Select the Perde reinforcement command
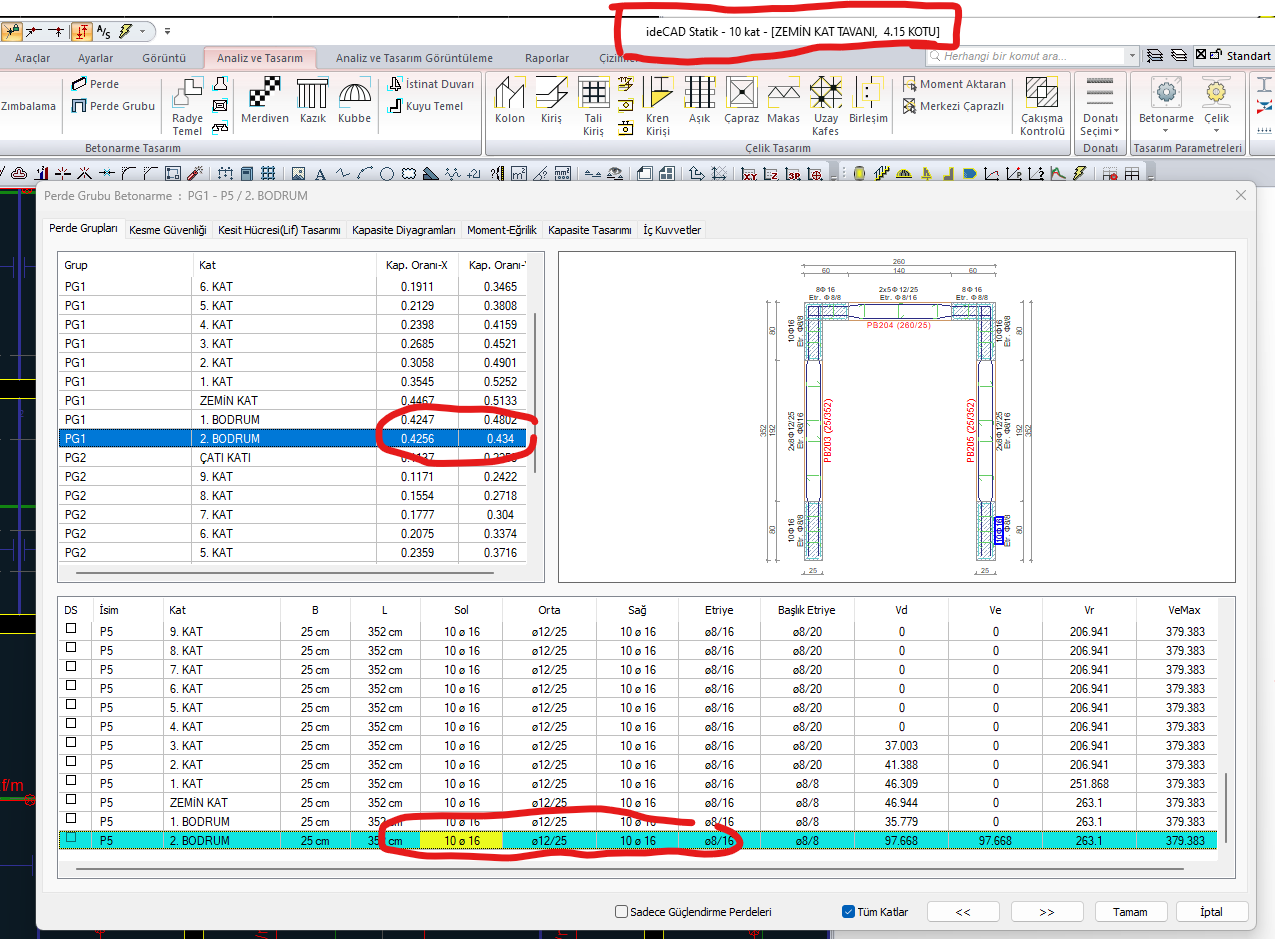The width and height of the screenshot is (1275, 939). 96,84
